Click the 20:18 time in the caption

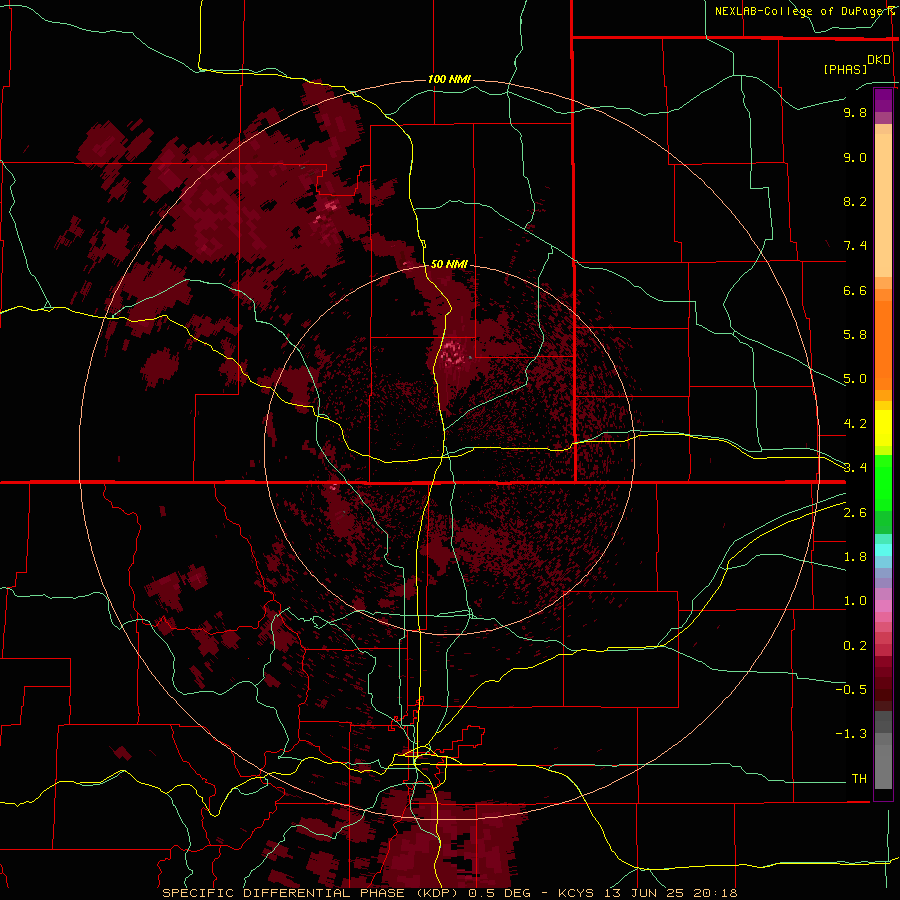pos(716,893)
